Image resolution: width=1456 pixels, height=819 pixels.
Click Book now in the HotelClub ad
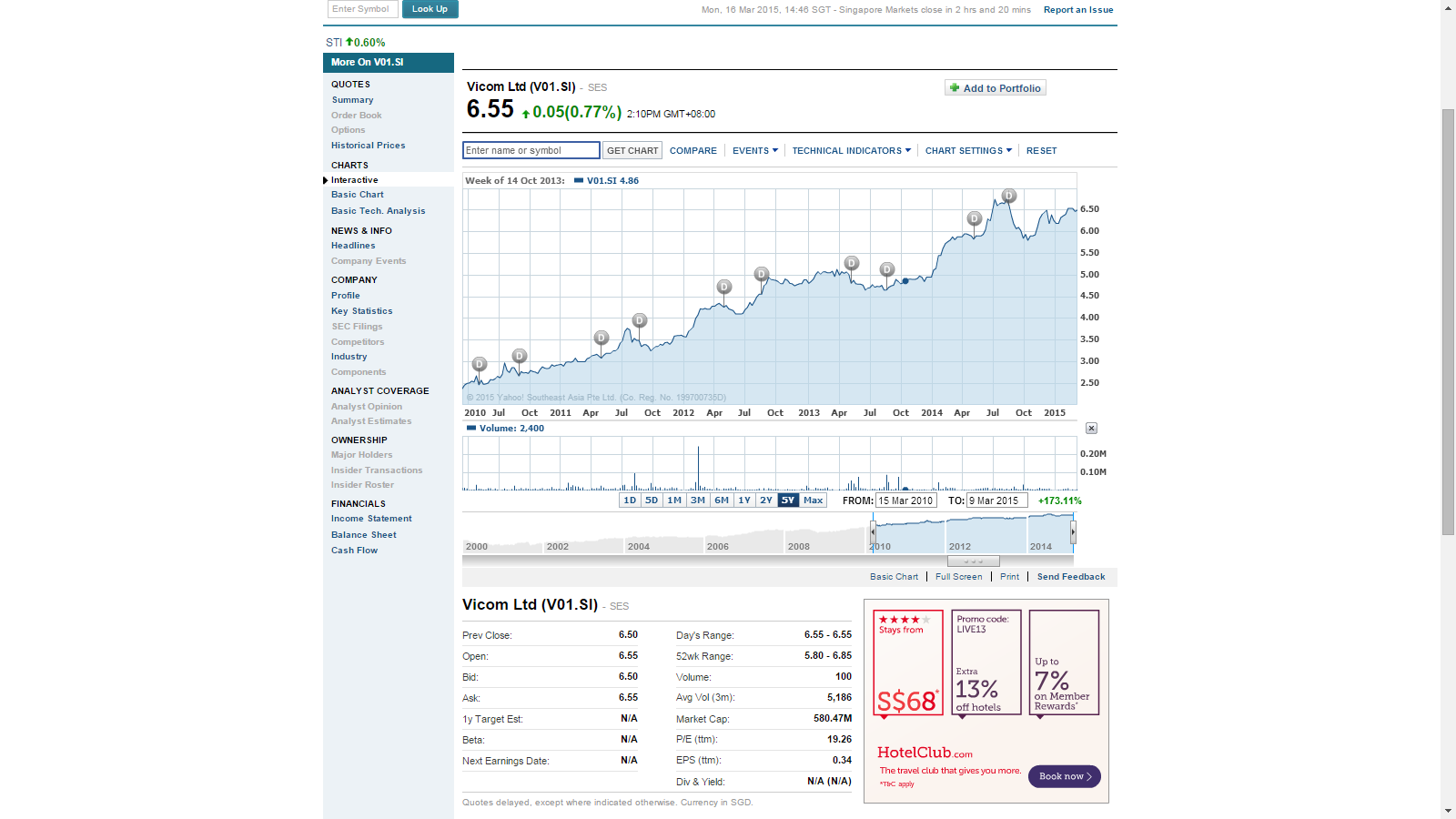point(1065,776)
